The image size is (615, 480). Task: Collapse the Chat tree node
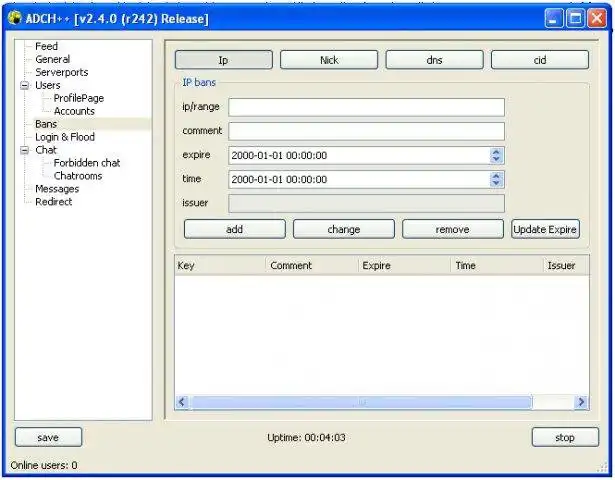(24, 150)
